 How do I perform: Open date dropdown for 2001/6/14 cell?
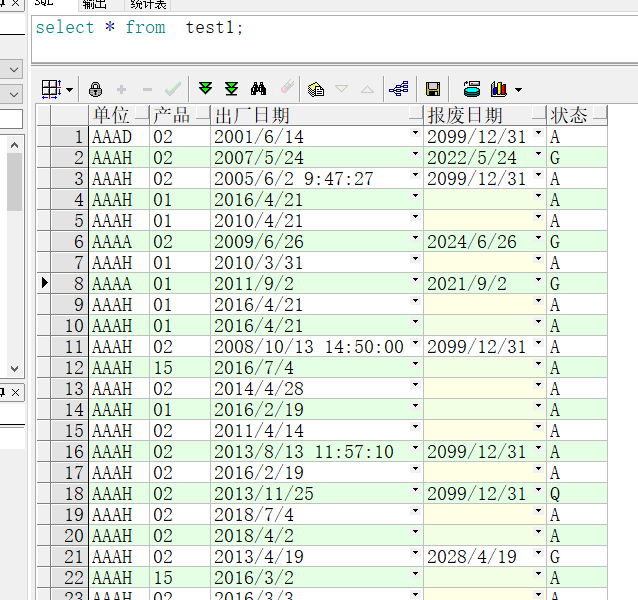click(415, 133)
